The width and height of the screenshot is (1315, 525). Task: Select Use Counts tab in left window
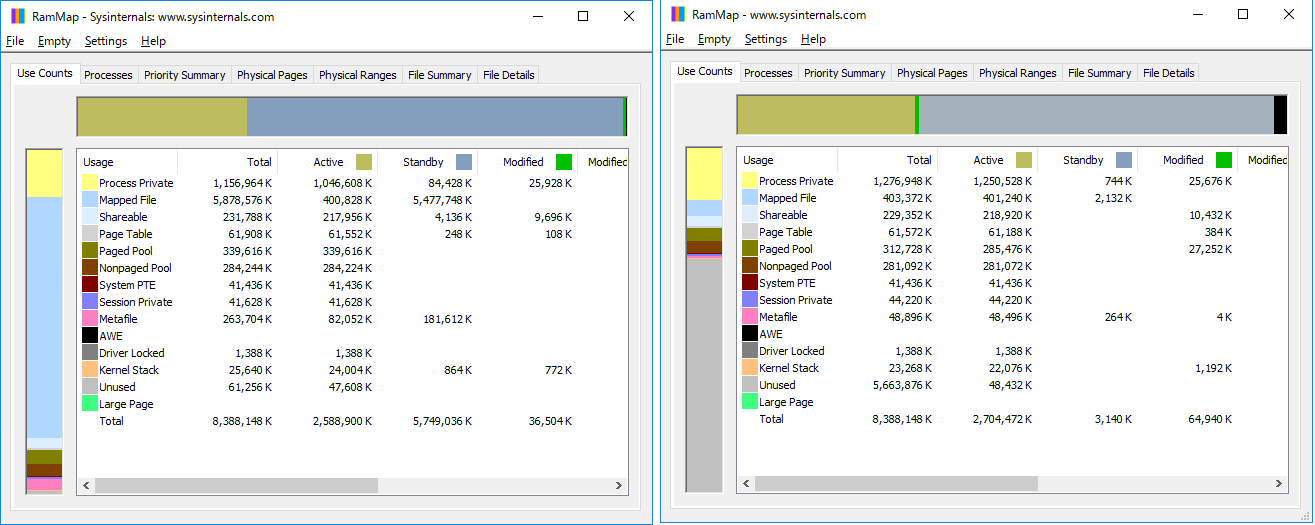(45, 73)
